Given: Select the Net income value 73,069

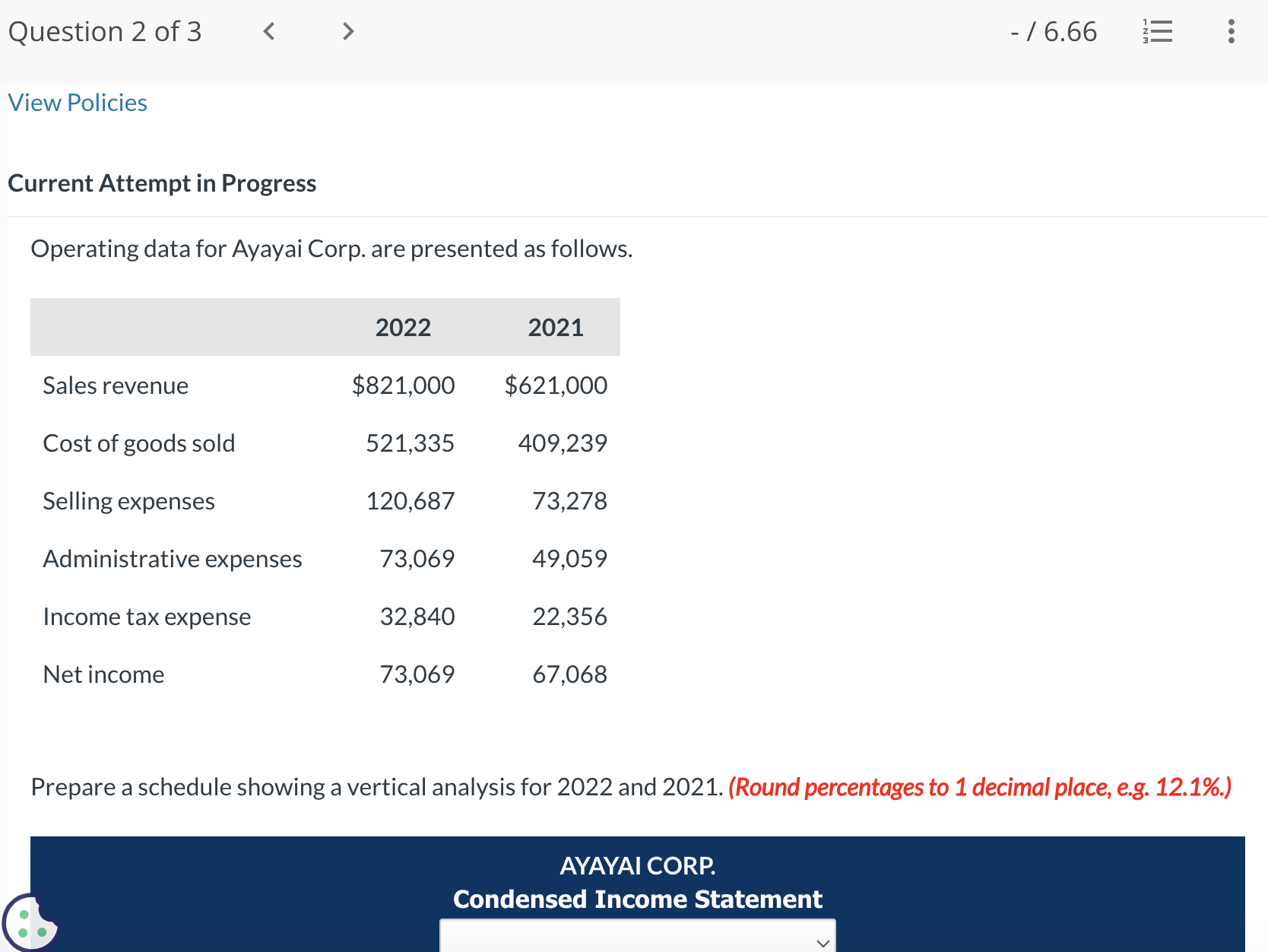Looking at the screenshot, I should point(417,674).
